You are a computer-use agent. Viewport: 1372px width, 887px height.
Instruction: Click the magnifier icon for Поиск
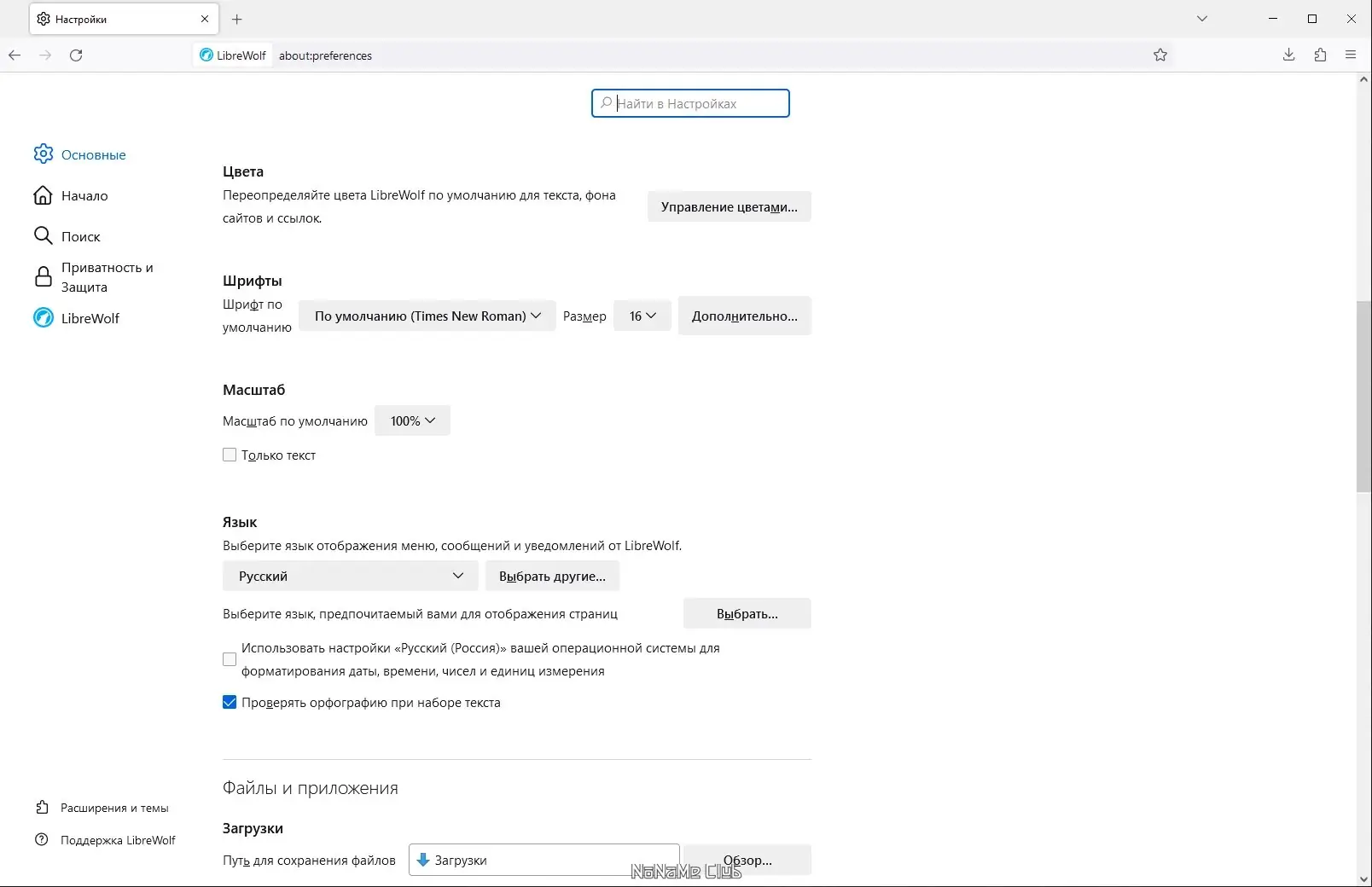[x=44, y=236]
